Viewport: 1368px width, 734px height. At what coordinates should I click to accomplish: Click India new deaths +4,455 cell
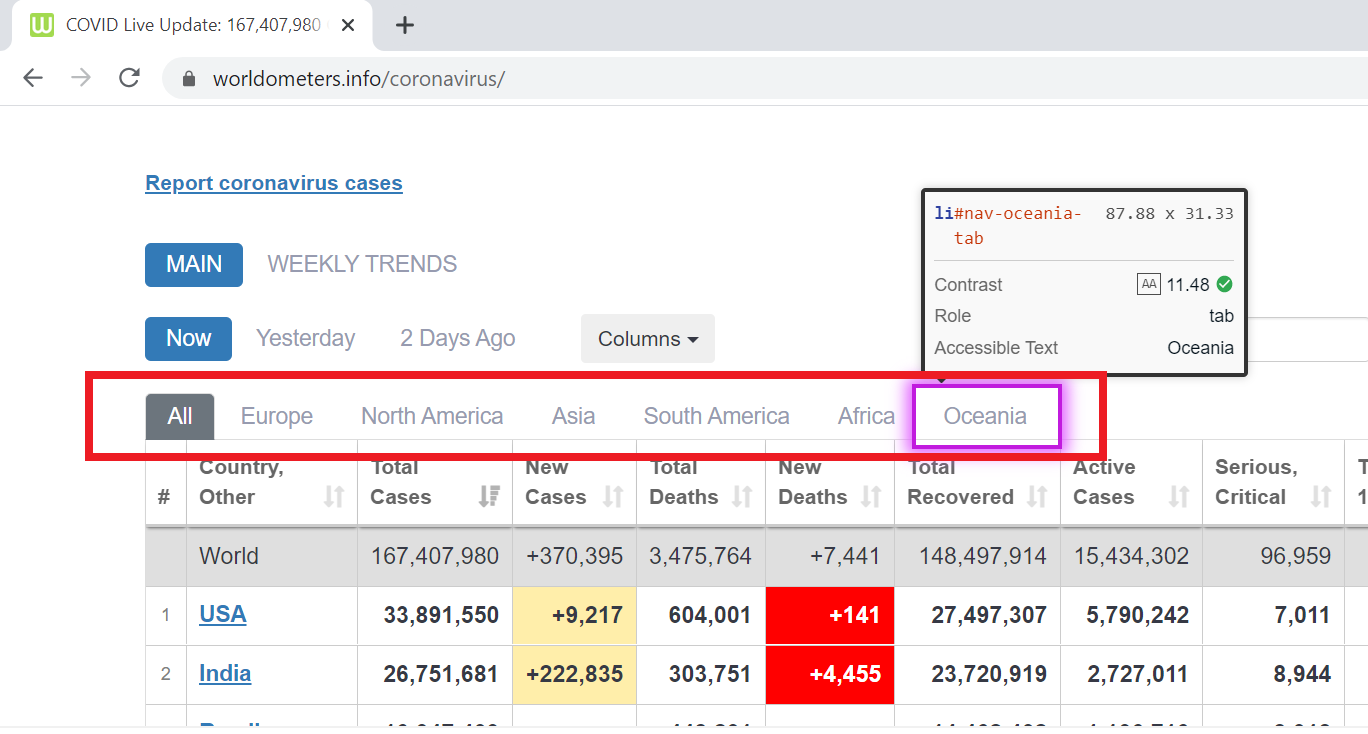coord(830,675)
